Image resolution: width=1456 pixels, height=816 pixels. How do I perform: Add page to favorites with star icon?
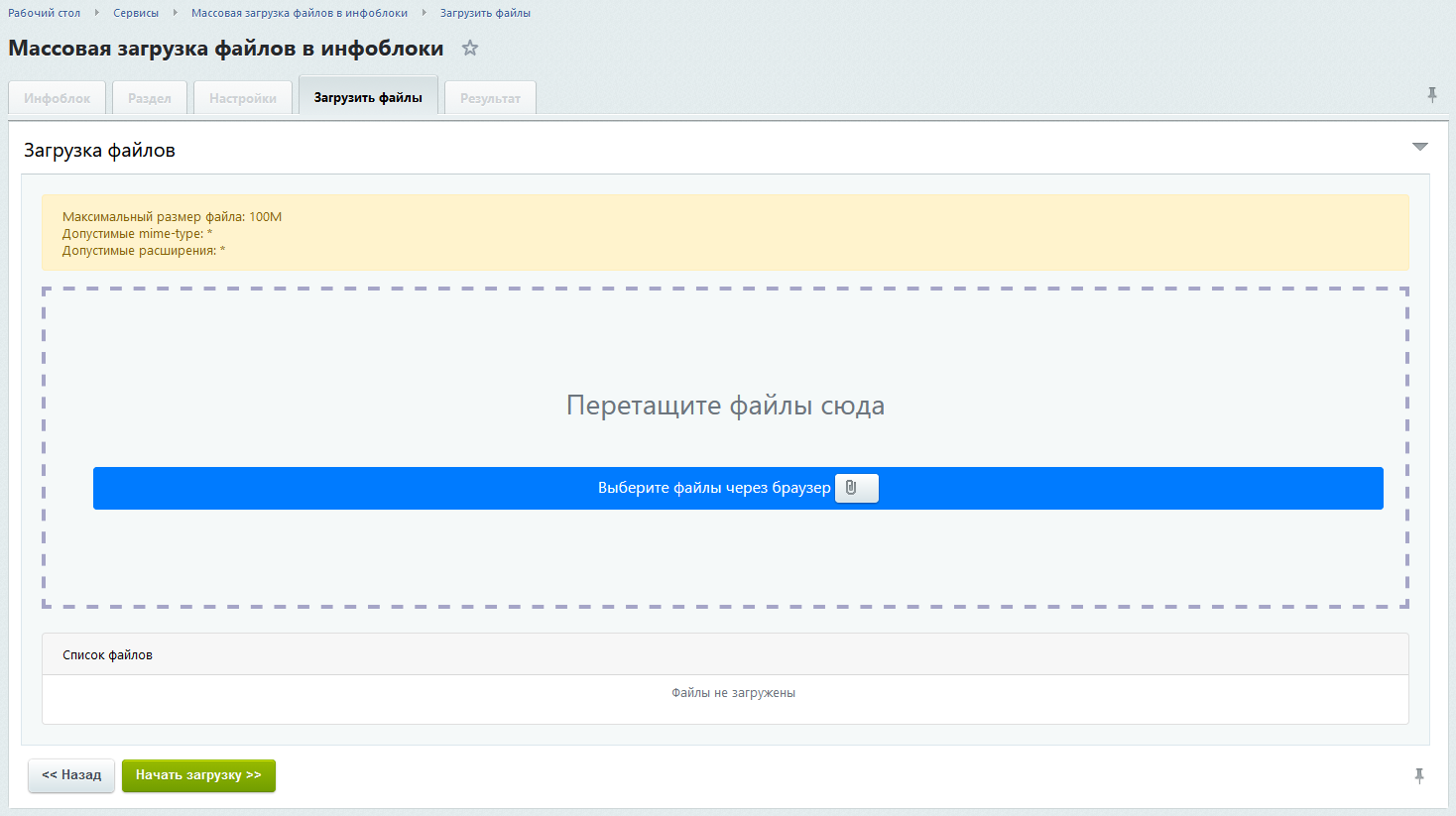(x=470, y=48)
